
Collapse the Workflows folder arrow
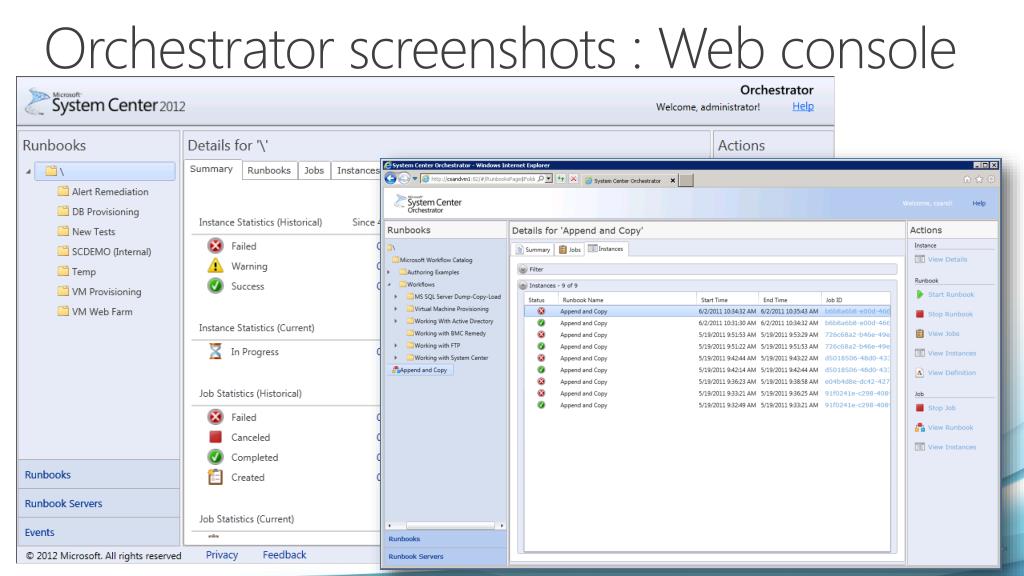tap(390, 285)
